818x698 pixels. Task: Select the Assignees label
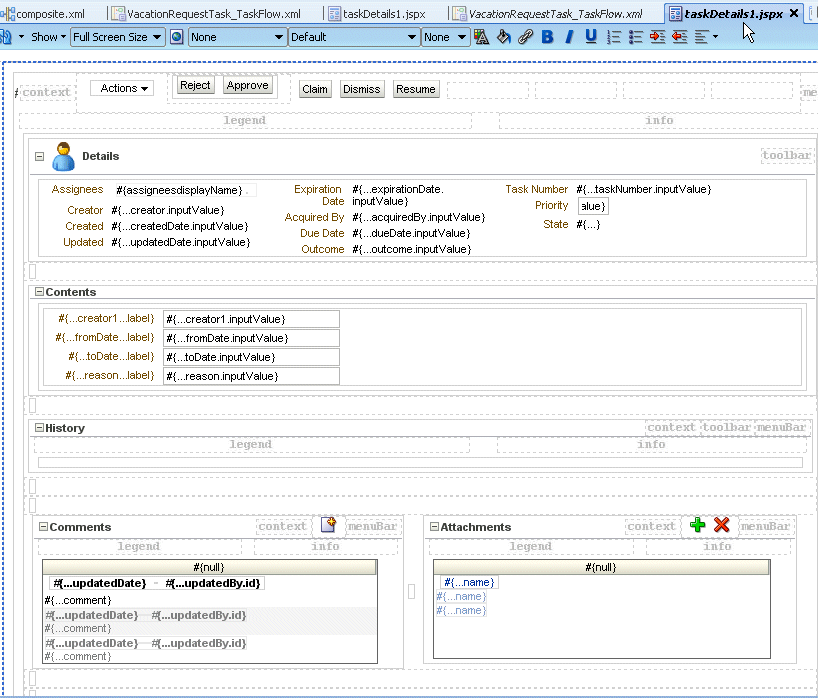(x=77, y=189)
